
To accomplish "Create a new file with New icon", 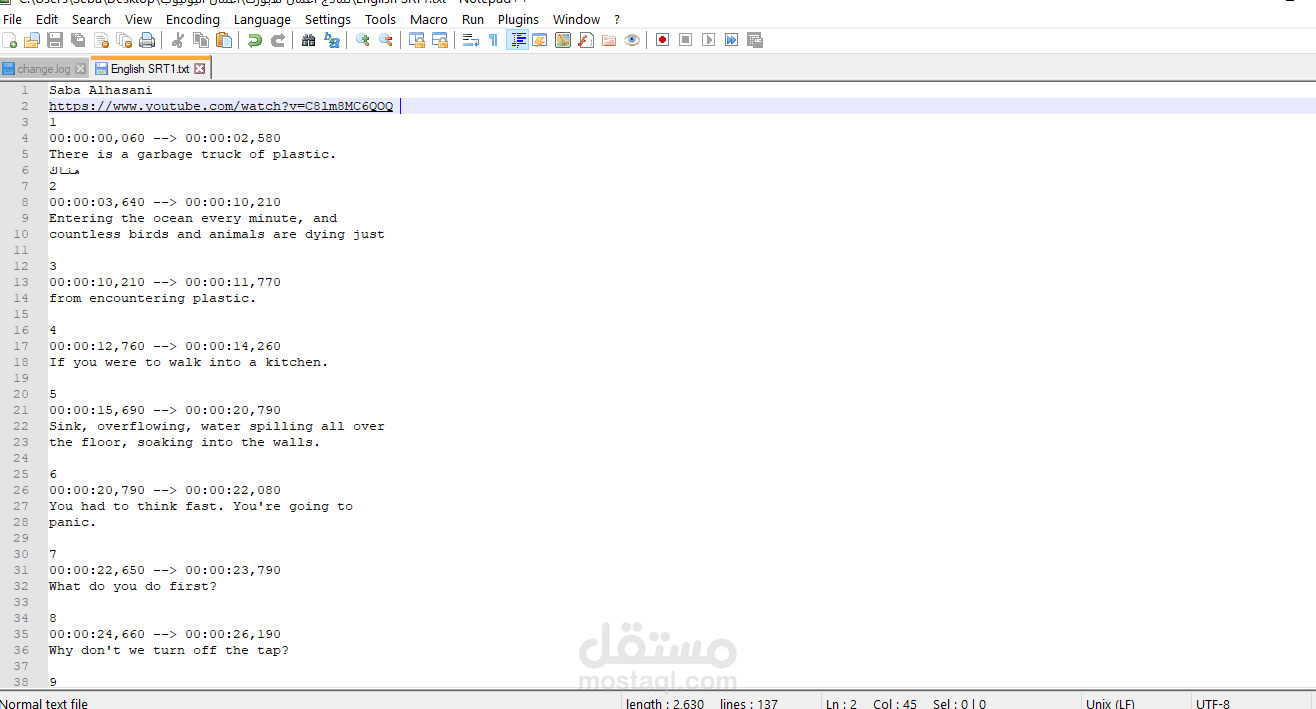I will [9, 40].
